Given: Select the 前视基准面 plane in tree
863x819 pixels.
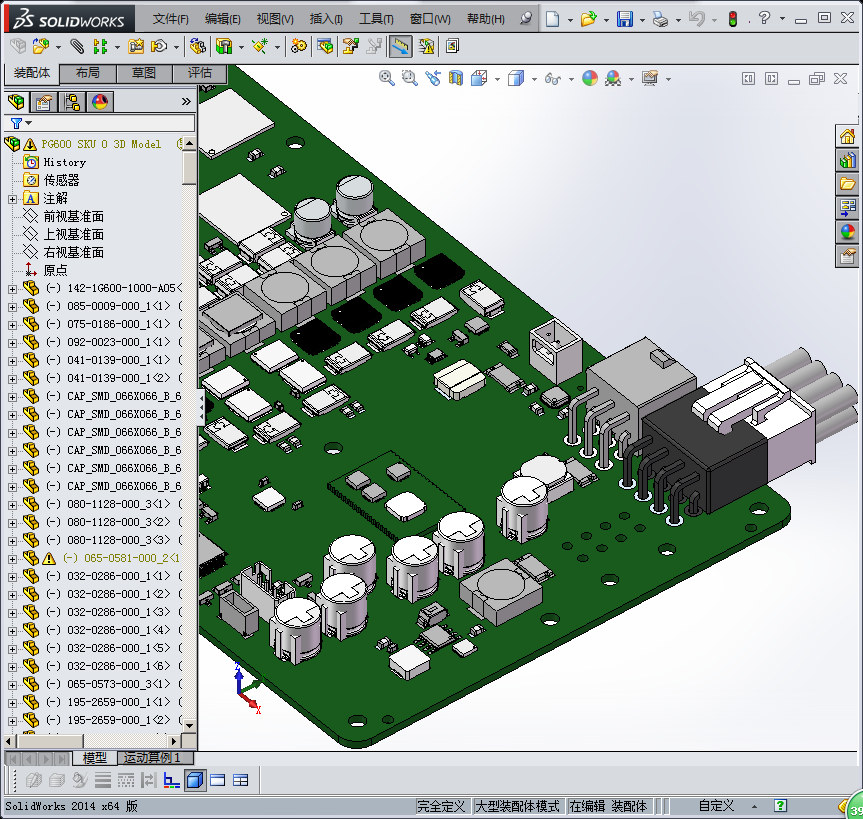Looking at the screenshot, I should point(73,216).
